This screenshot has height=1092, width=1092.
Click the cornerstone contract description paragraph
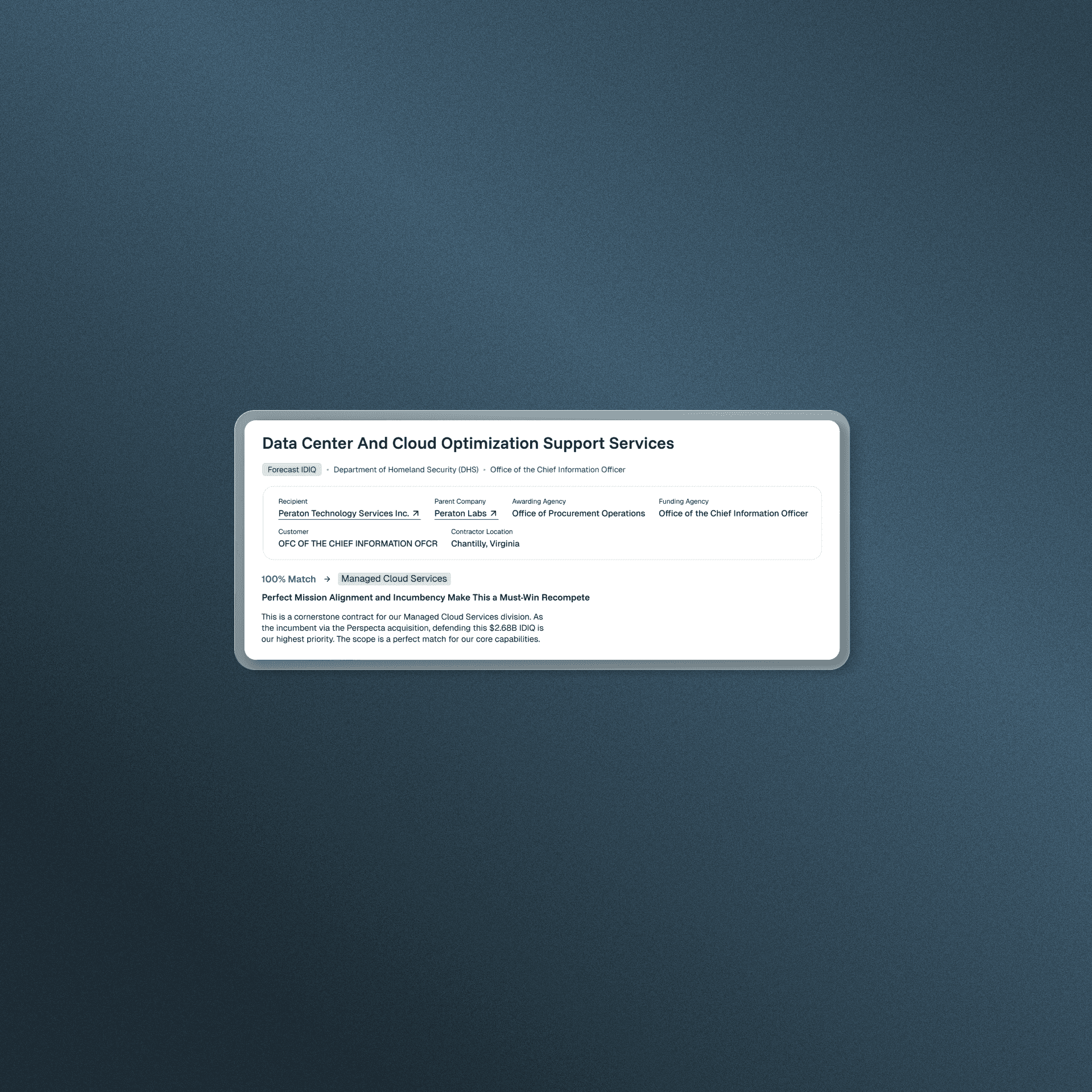[x=402, y=627]
